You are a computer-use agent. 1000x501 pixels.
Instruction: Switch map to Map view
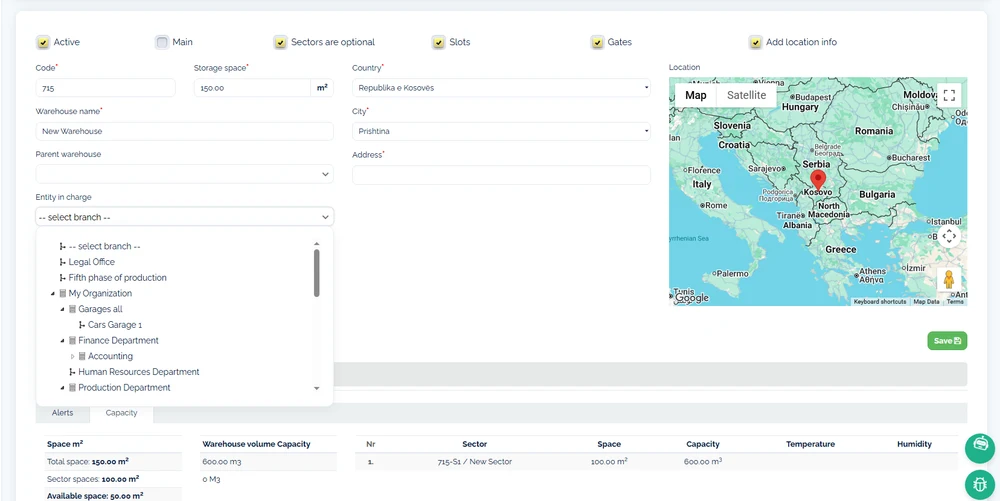[696, 95]
